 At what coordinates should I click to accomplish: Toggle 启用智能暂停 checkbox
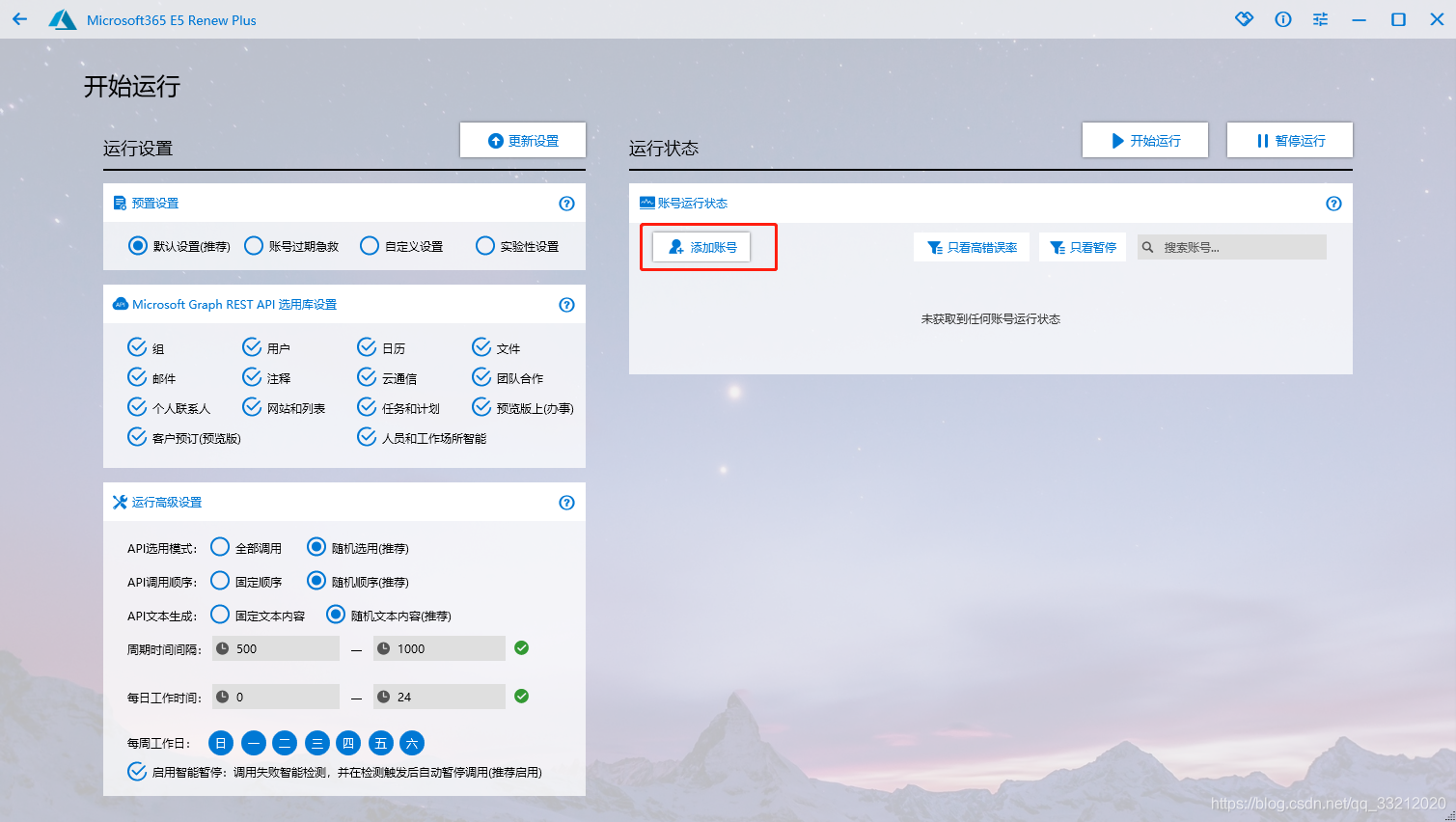point(137,771)
